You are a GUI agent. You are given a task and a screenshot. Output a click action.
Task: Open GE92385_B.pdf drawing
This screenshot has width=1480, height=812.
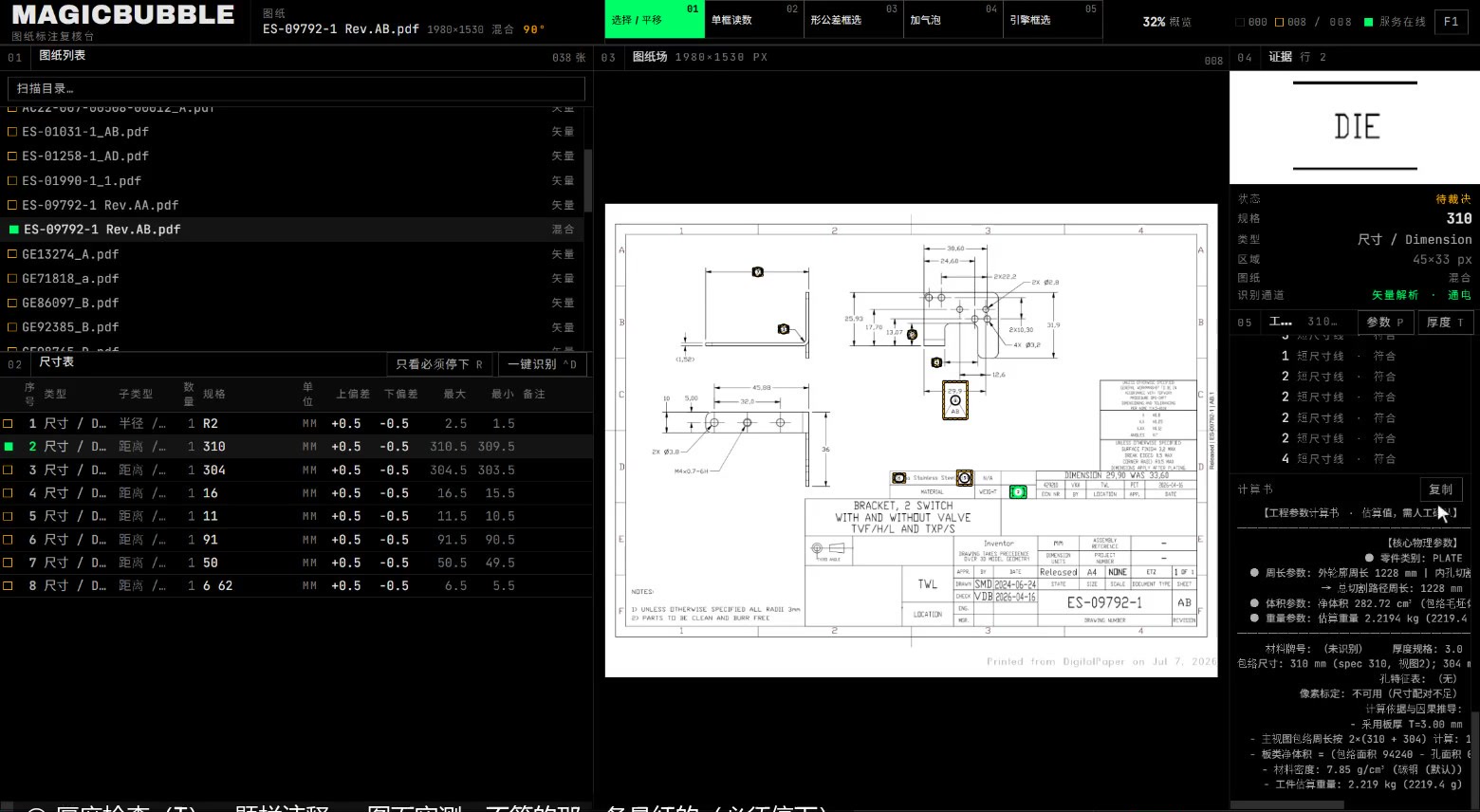[292, 327]
